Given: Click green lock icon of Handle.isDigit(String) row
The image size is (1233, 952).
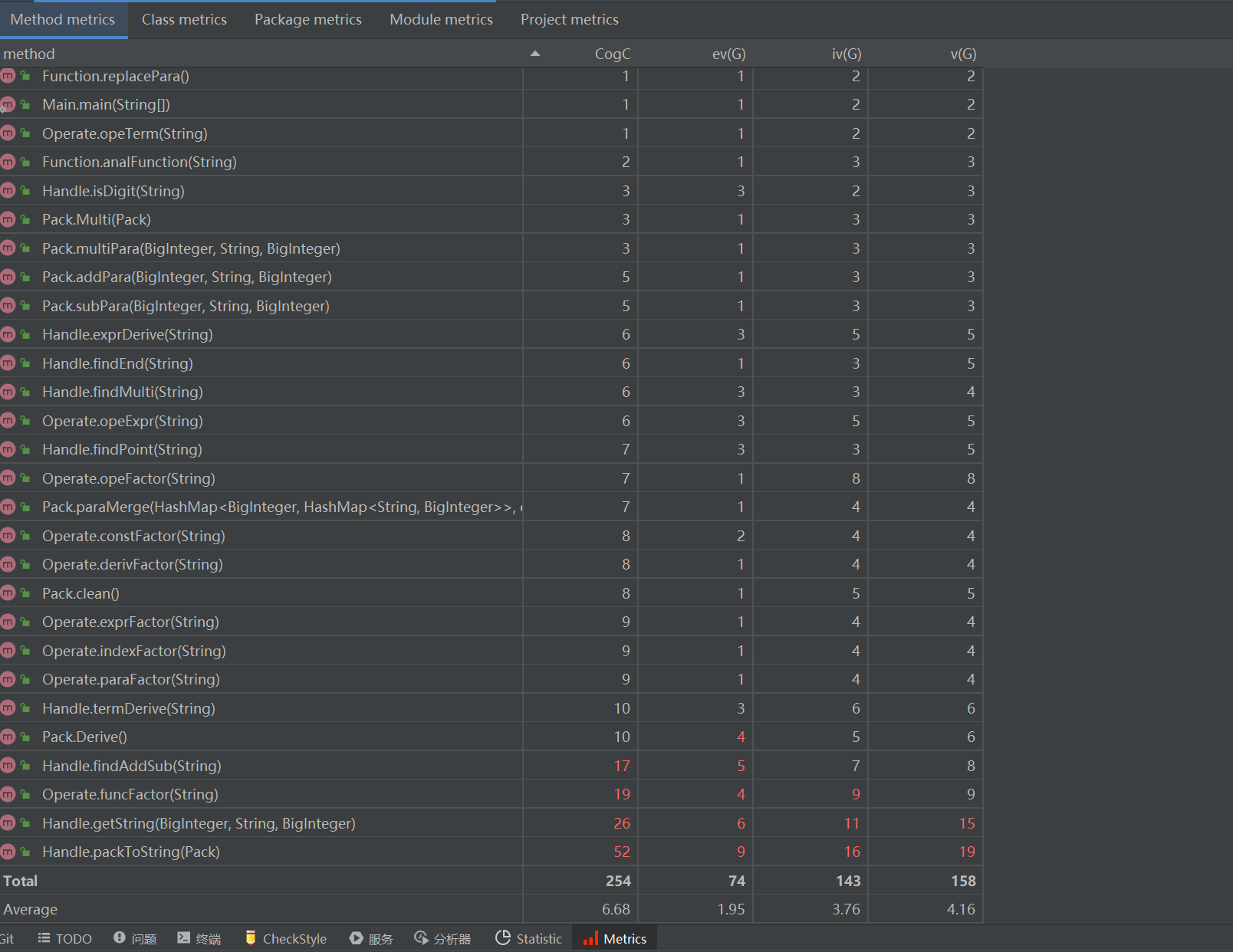Looking at the screenshot, I should pos(25,190).
